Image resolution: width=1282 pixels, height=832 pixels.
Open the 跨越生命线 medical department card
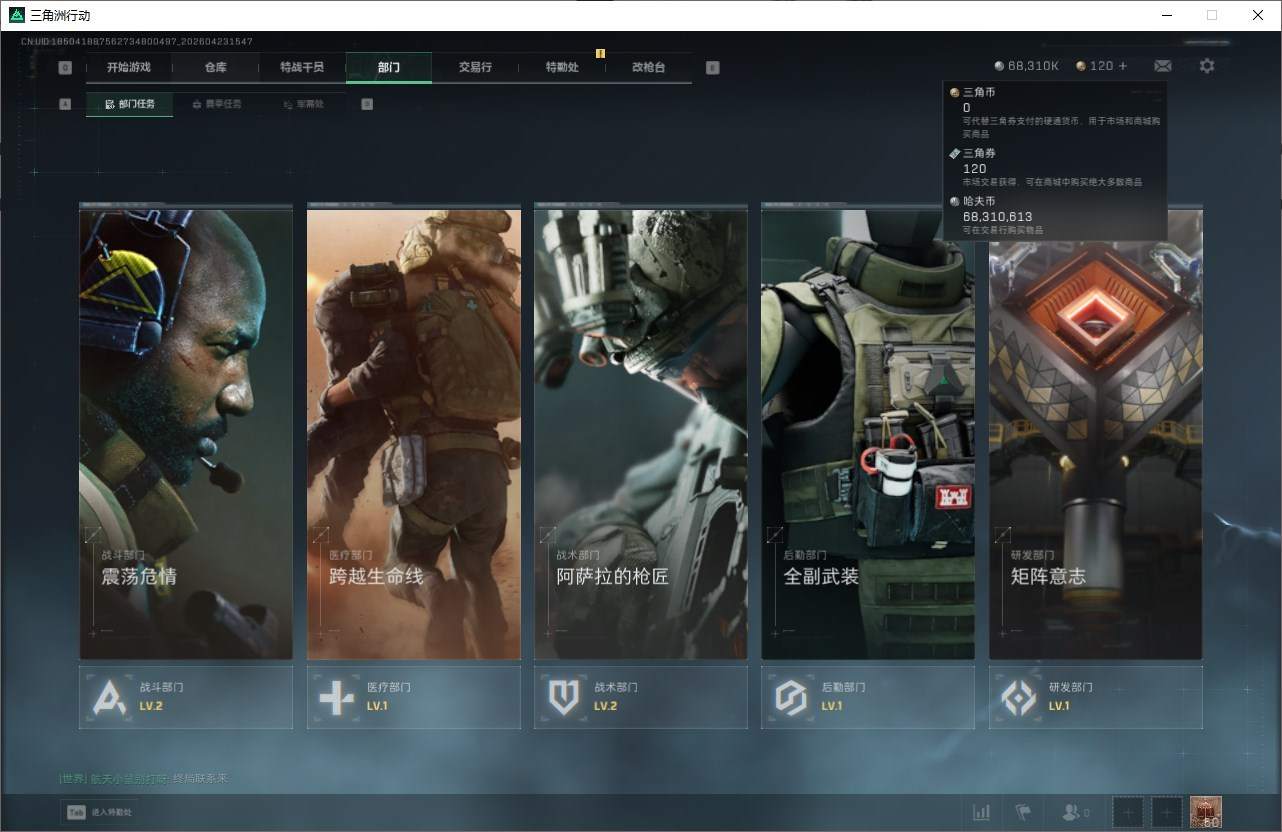413,434
